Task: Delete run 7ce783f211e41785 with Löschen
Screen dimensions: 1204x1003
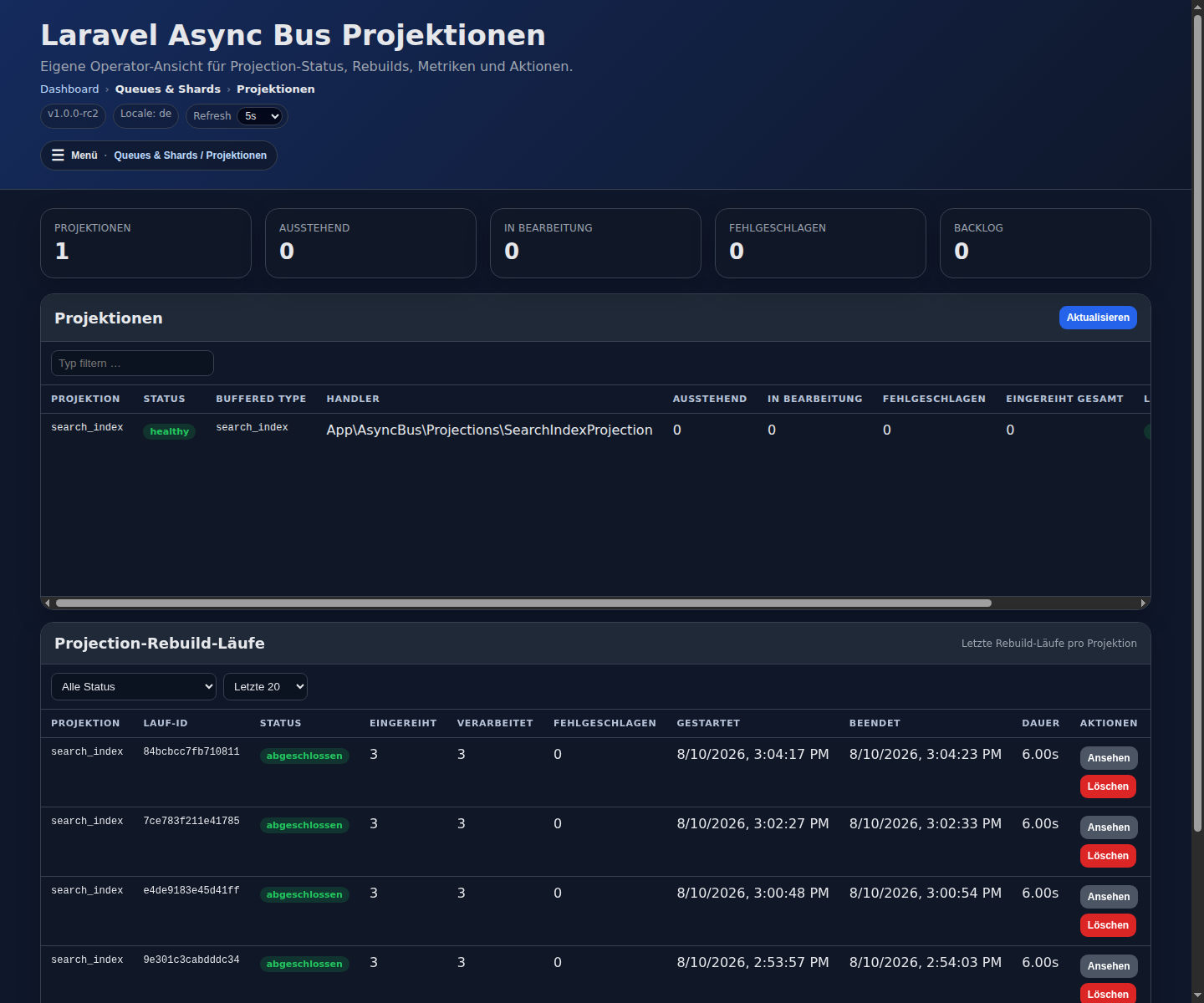Action: pos(1108,856)
